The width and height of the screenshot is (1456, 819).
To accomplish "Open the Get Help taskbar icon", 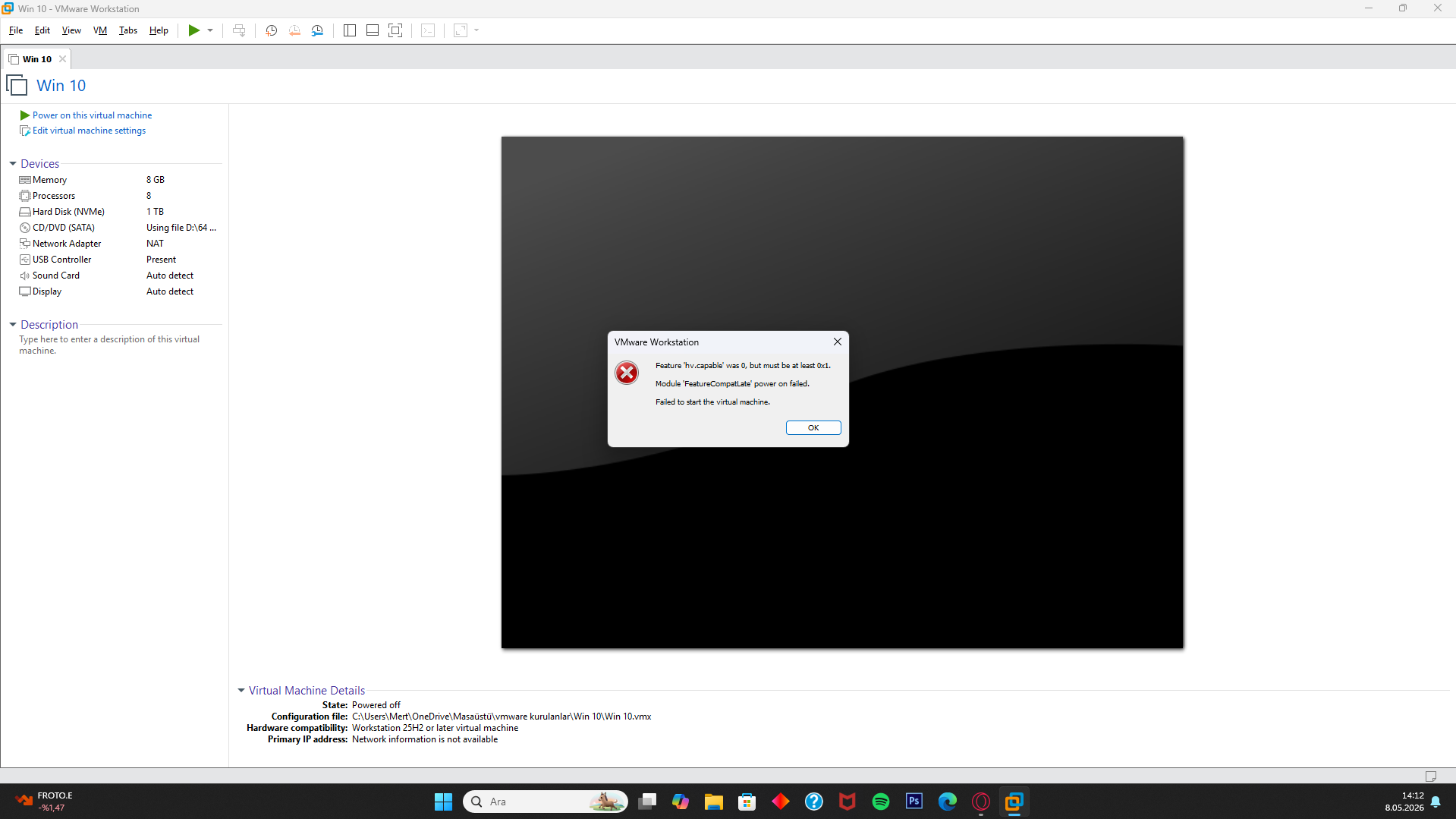I will pos(814,802).
